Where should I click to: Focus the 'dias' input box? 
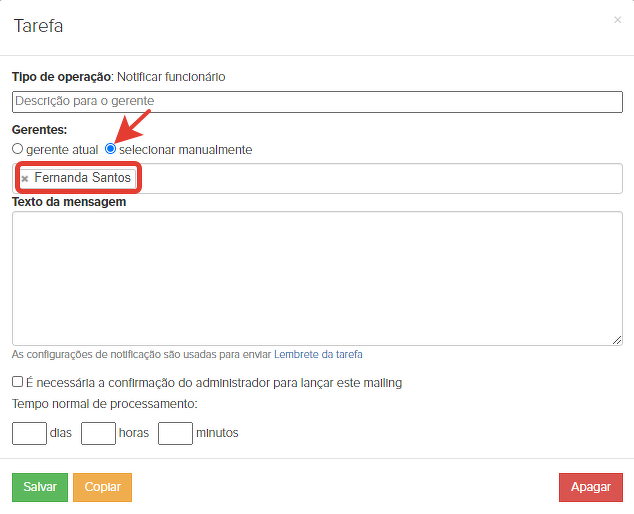coord(29,433)
